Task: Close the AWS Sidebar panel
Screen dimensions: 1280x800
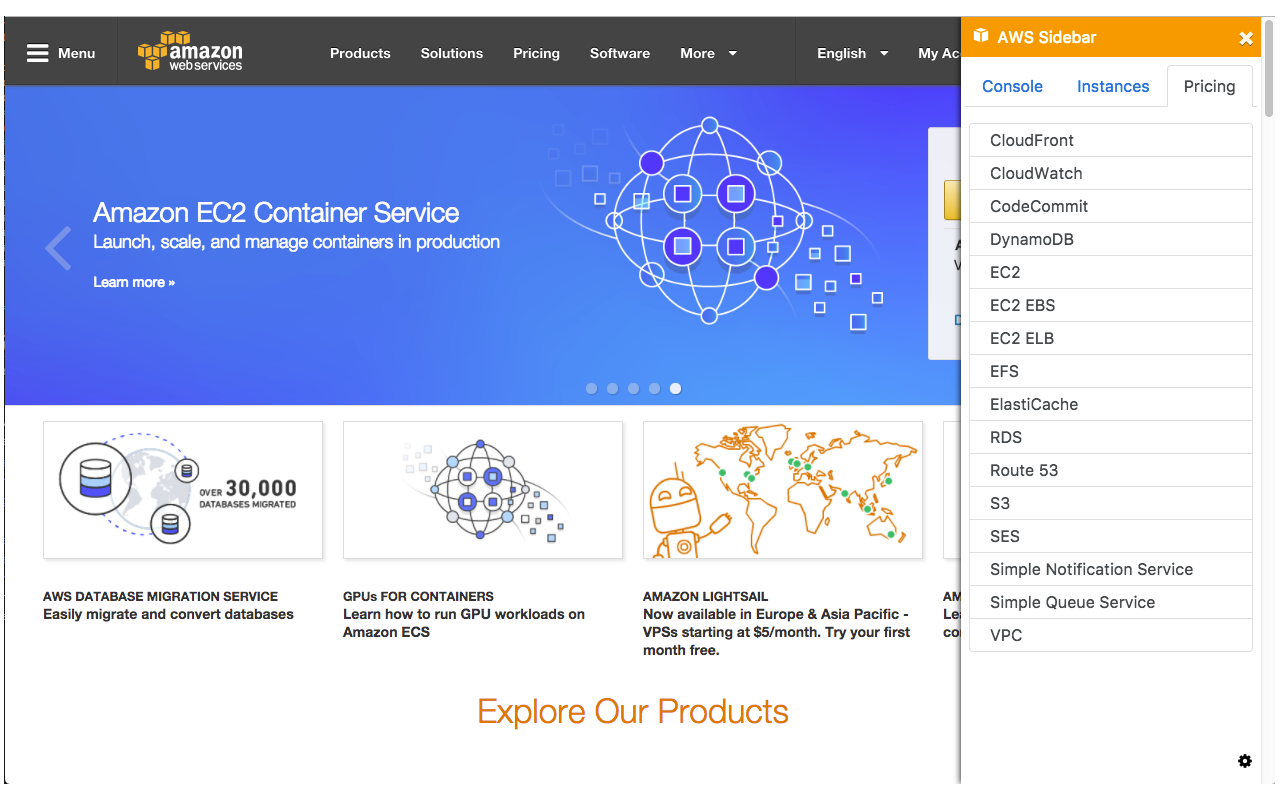Action: [1246, 37]
